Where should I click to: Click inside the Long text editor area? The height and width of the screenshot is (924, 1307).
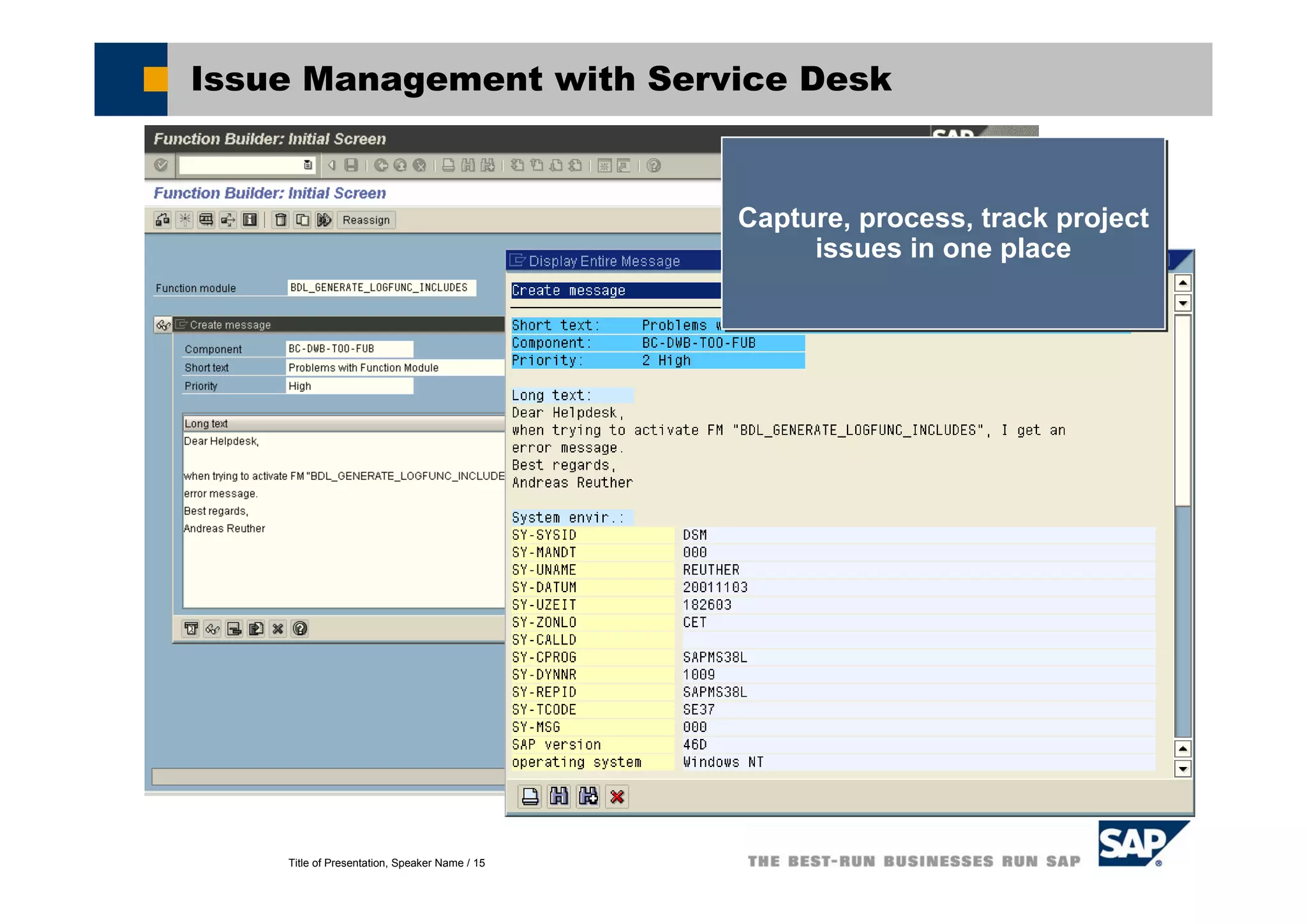coord(344,519)
